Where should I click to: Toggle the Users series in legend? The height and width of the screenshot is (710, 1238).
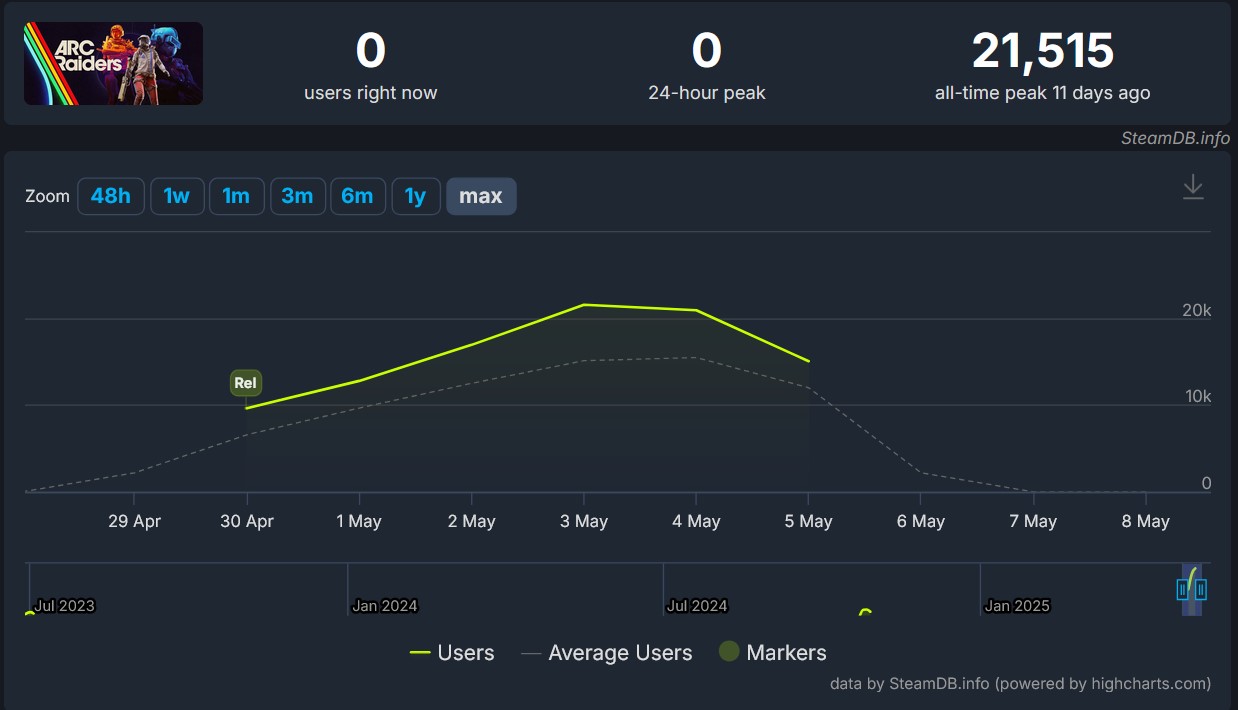click(452, 653)
